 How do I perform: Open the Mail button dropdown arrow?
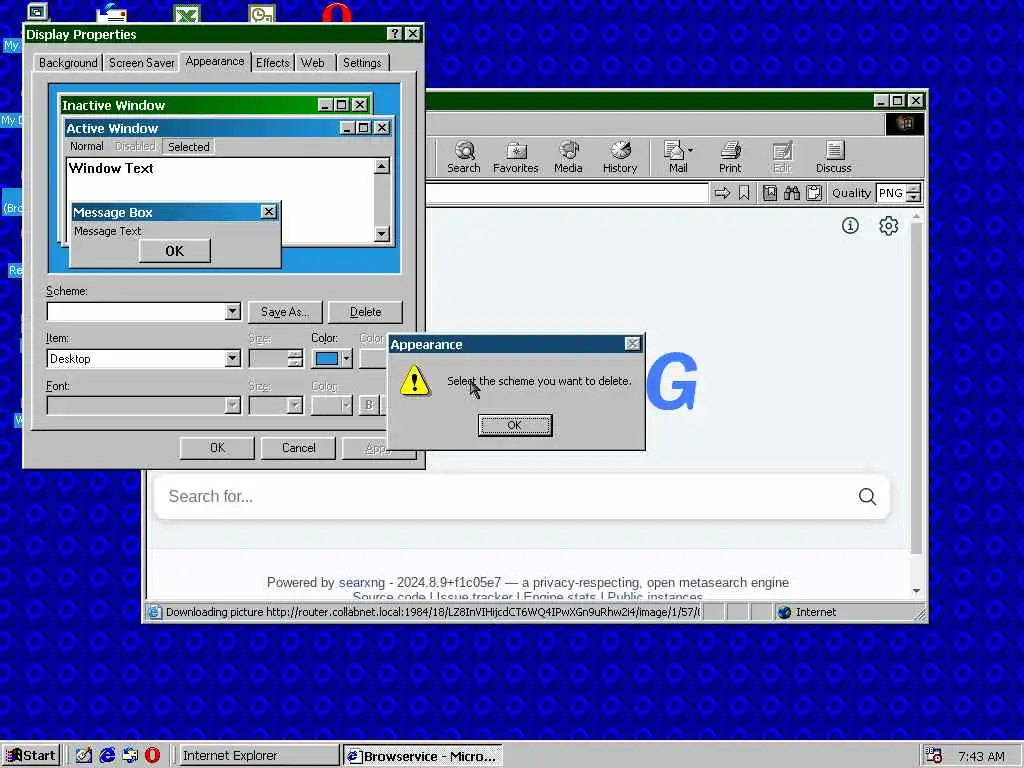[690, 150]
